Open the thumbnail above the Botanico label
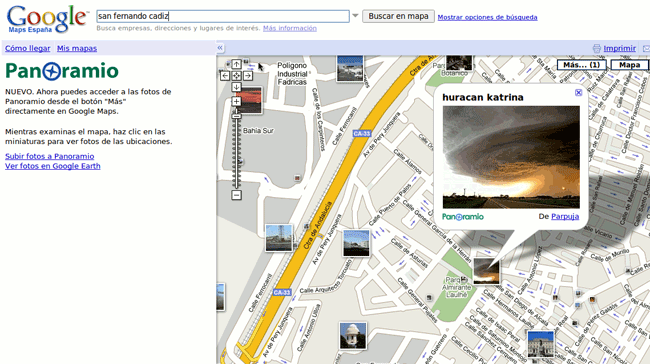Viewport: 650px width, 364px height. pyautogui.click(x=459, y=62)
